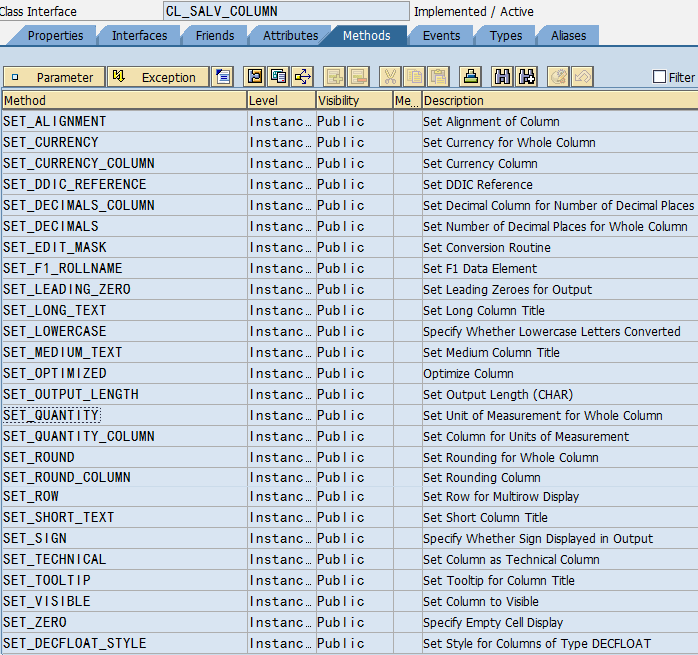Select the SET_LOWERCASE method cell
Viewport: 698px width, 655px height.
tap(124, 331)
